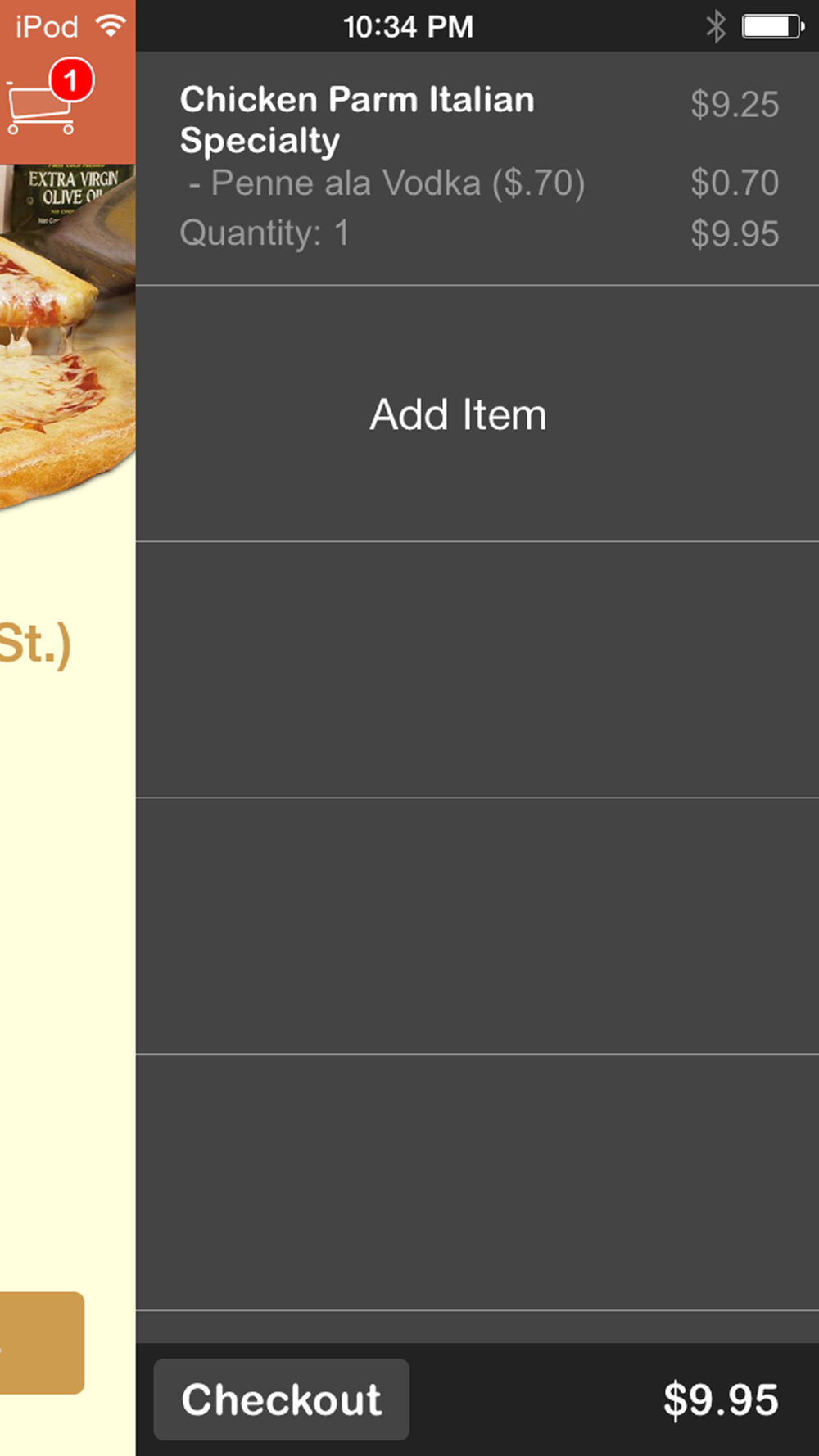Tap the $0.70 add-on price
This screenshot has height=1456, width=819.
click(x=735, y=182)
